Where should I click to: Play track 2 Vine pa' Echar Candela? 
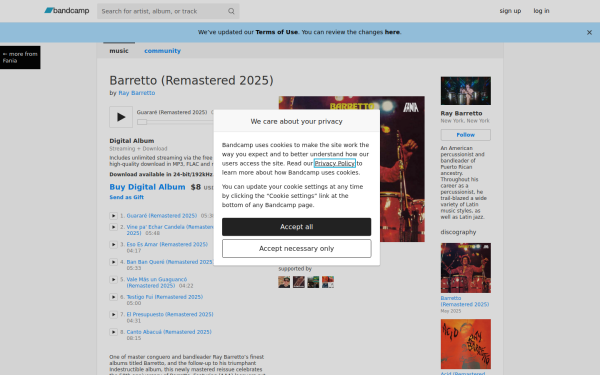[113, 227]
